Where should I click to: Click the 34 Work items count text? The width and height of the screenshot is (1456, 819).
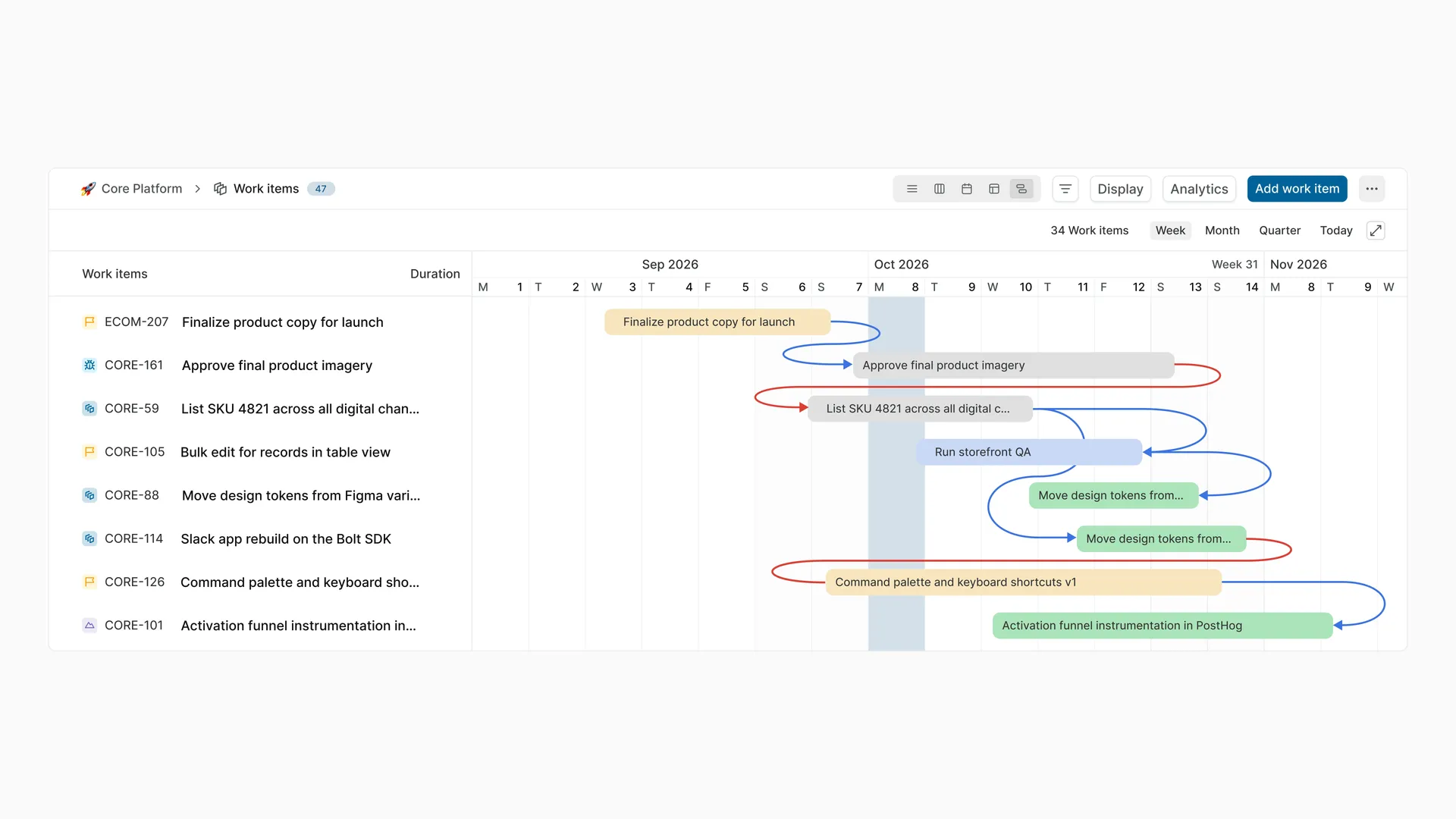coord(1089,231)
